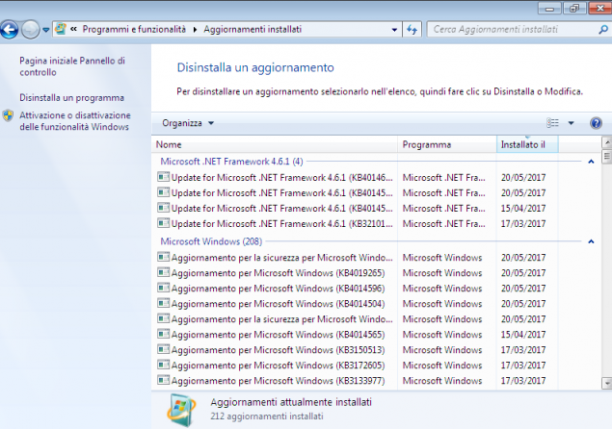Click the blue Help question mark icon
The width and height of the screenshot is (612, 429).
(596, 123)
